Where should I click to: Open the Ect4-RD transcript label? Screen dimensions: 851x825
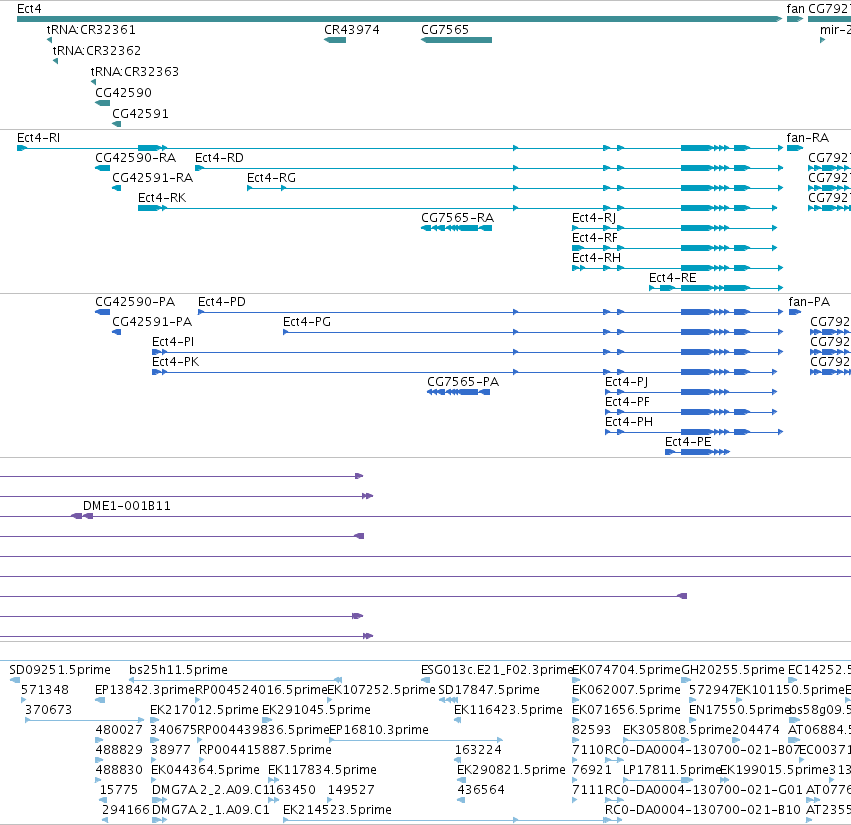(219, 158)
